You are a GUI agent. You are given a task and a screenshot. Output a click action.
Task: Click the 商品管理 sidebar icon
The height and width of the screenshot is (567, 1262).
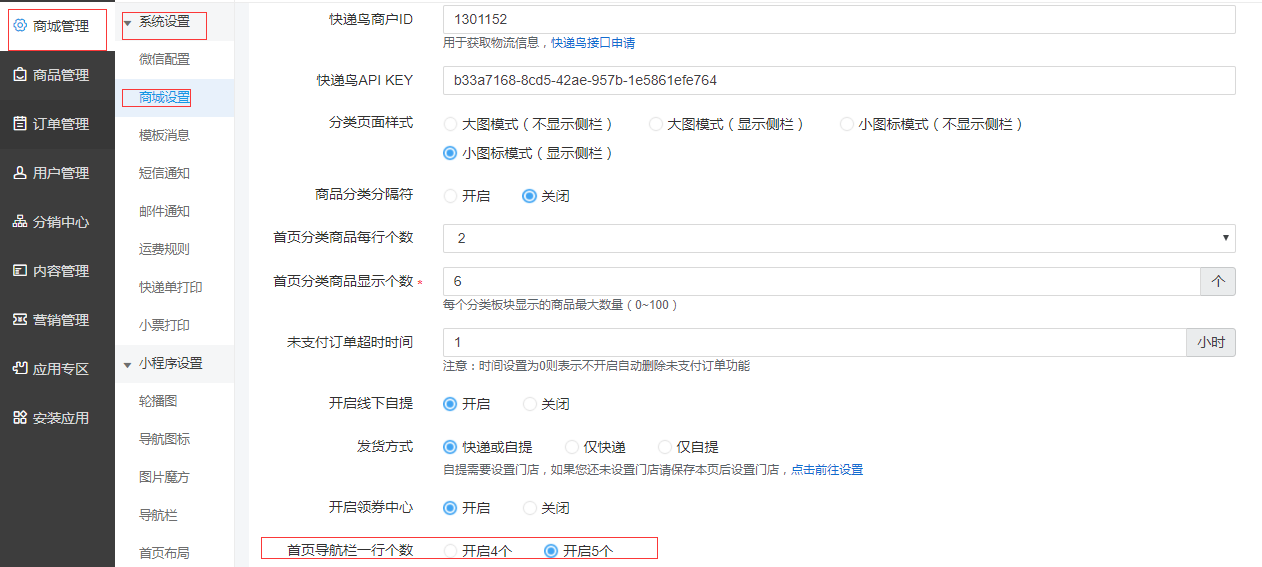[20, 75]
